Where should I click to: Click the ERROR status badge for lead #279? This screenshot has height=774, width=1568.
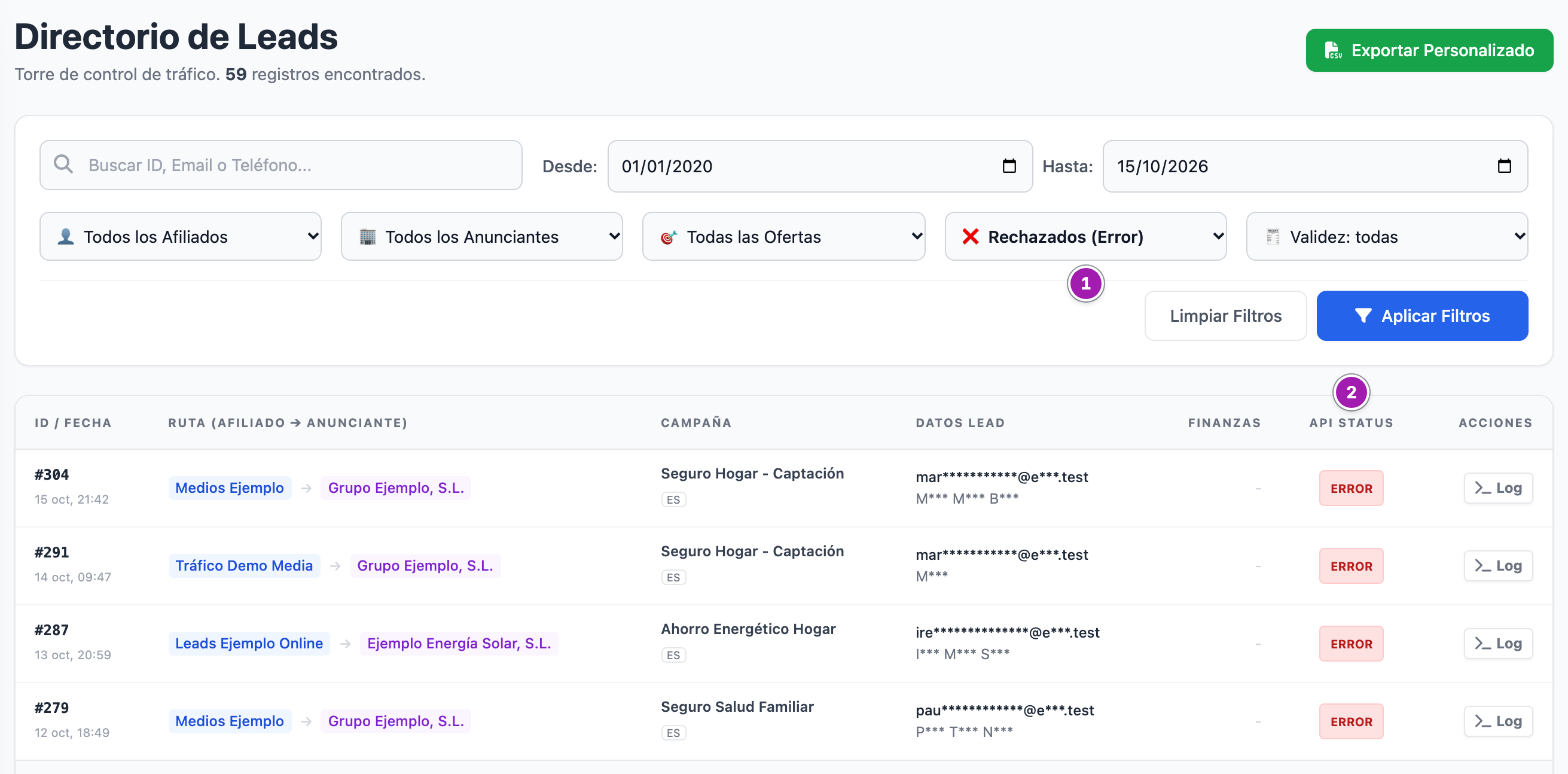pos(1351,721)
